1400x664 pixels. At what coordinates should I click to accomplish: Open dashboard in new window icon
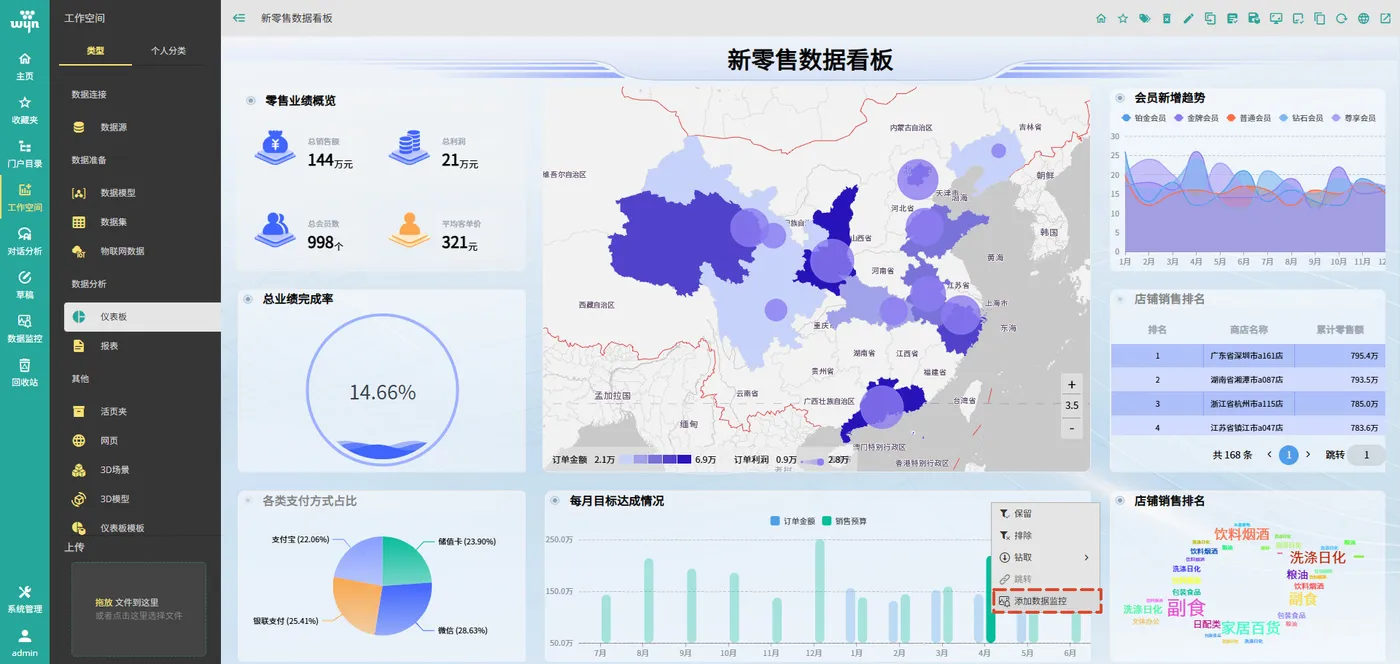pos(1385,18)
